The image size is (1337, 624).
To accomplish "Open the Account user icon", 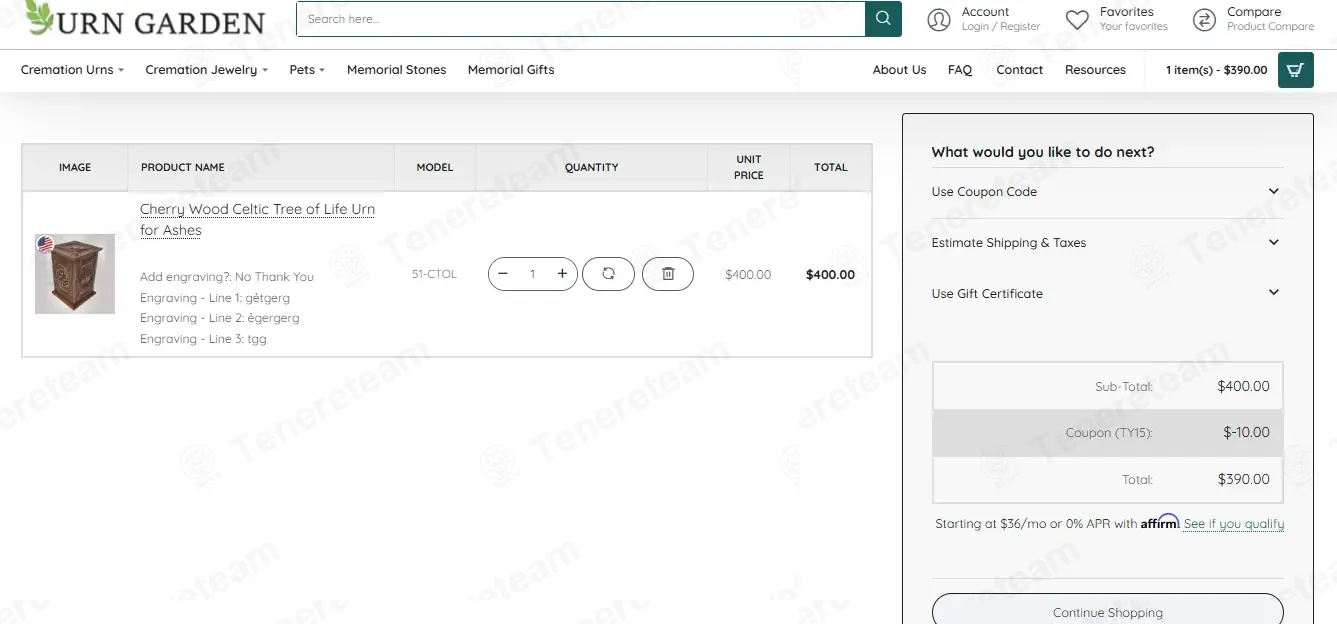I will 939,20.
